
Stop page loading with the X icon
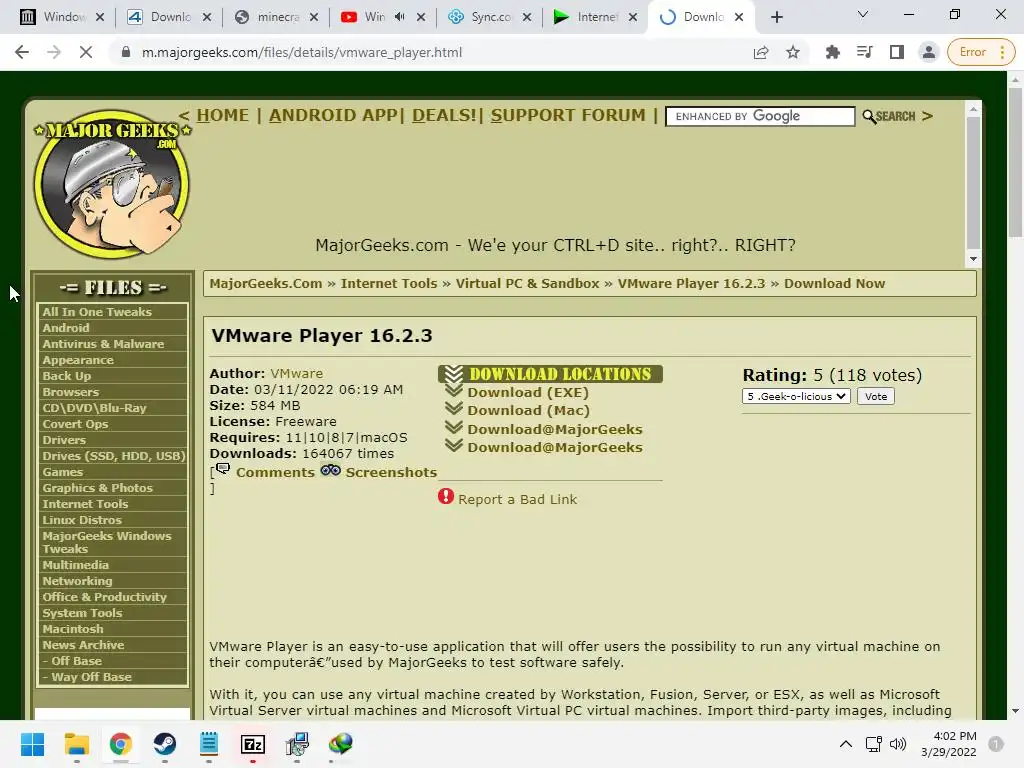(x=86, y=52)
